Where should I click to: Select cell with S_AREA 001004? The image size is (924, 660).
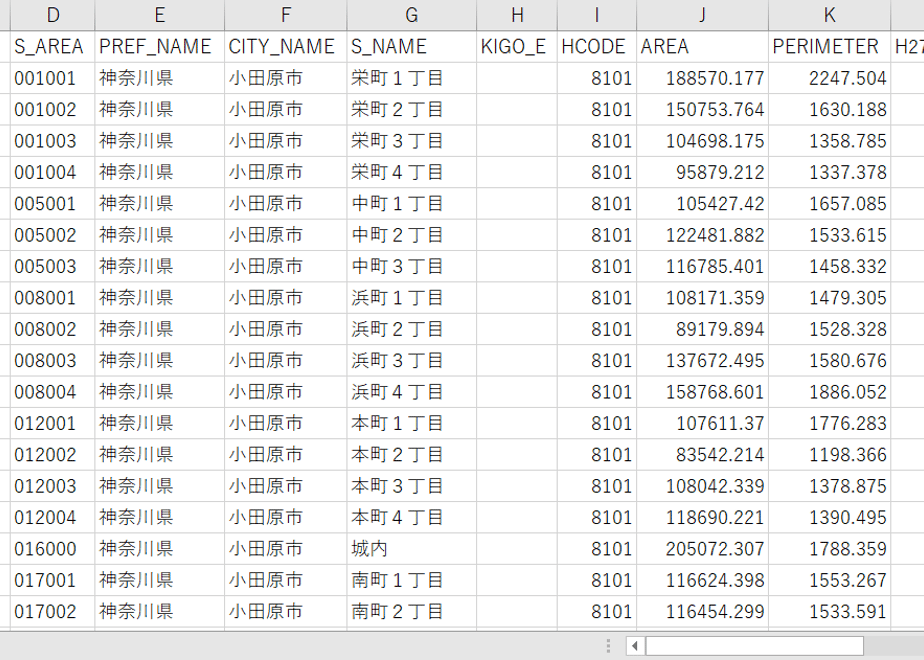(52, 172)
